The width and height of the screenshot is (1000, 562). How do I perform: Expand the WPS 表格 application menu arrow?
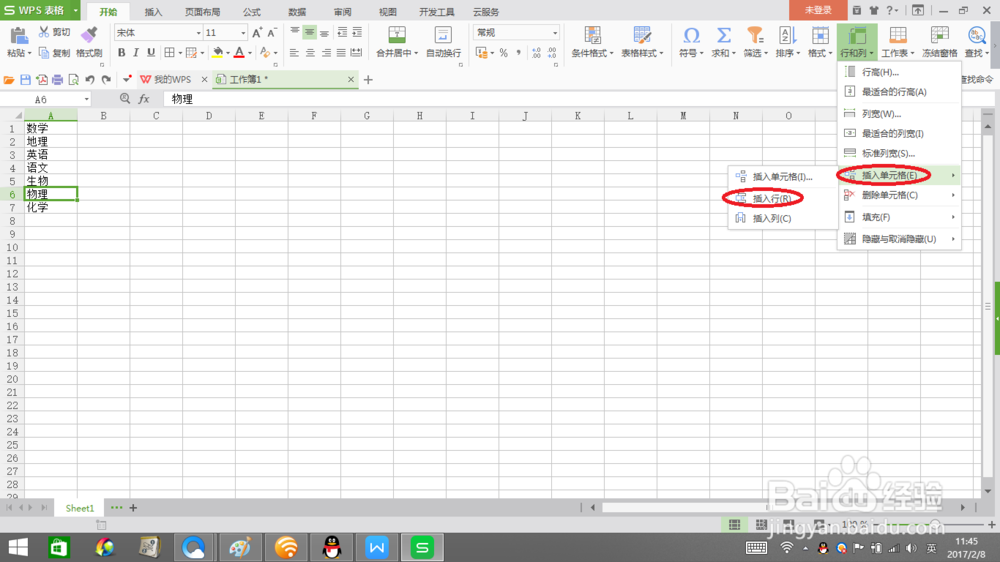[x=76, y=11]
